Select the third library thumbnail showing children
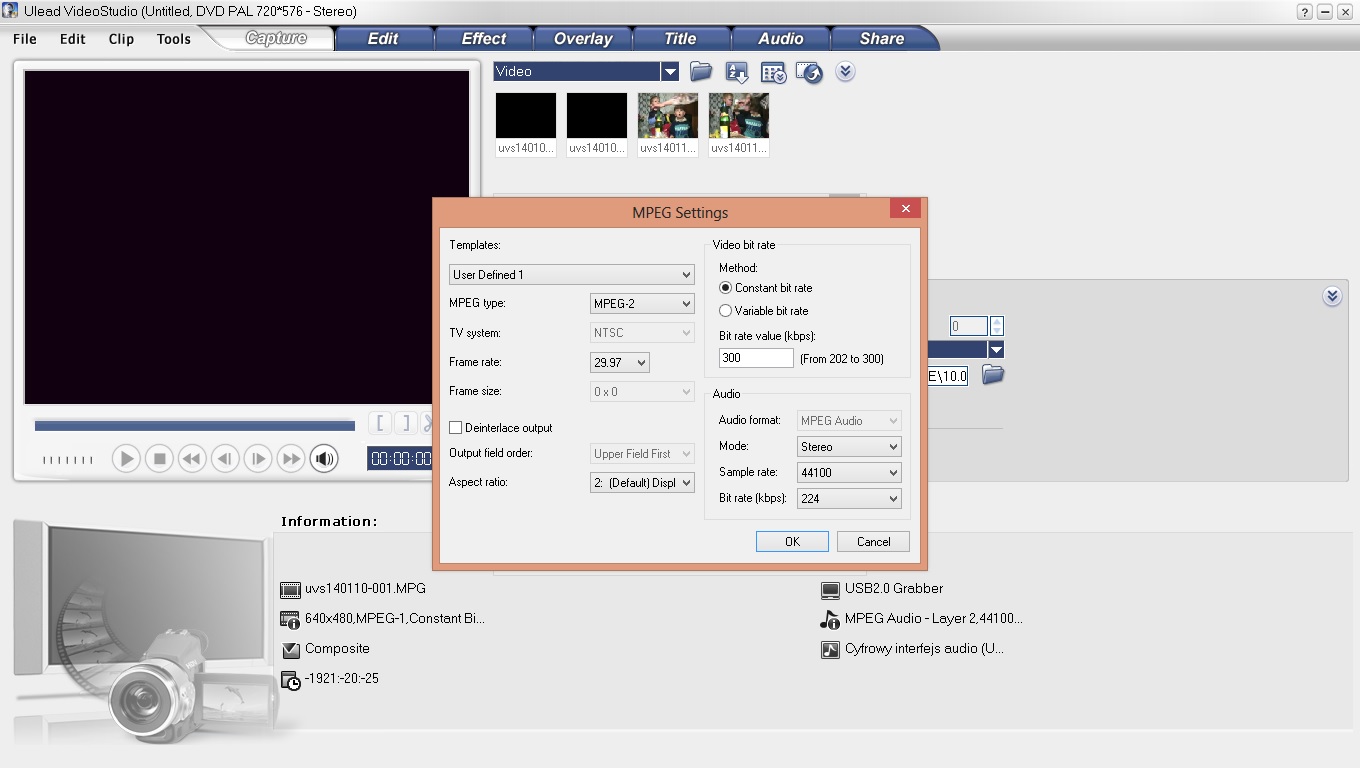Image resolution: width=1360 pixels, height=768 pixels. [x=668, y=115]
